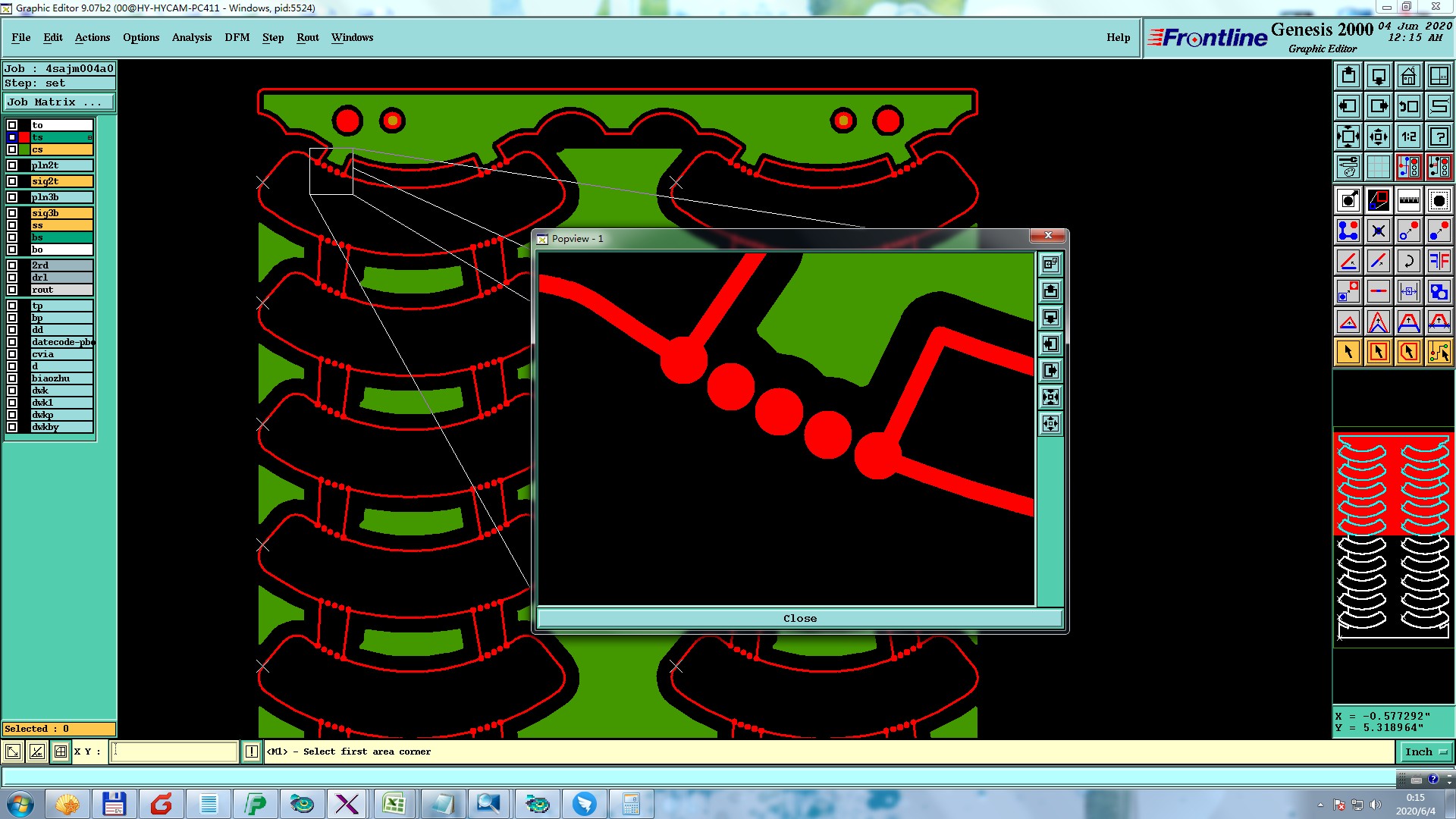1456x819 pixels.
Task: Click the 1:2 zoom scale icon
Action: coord(1408,136)
